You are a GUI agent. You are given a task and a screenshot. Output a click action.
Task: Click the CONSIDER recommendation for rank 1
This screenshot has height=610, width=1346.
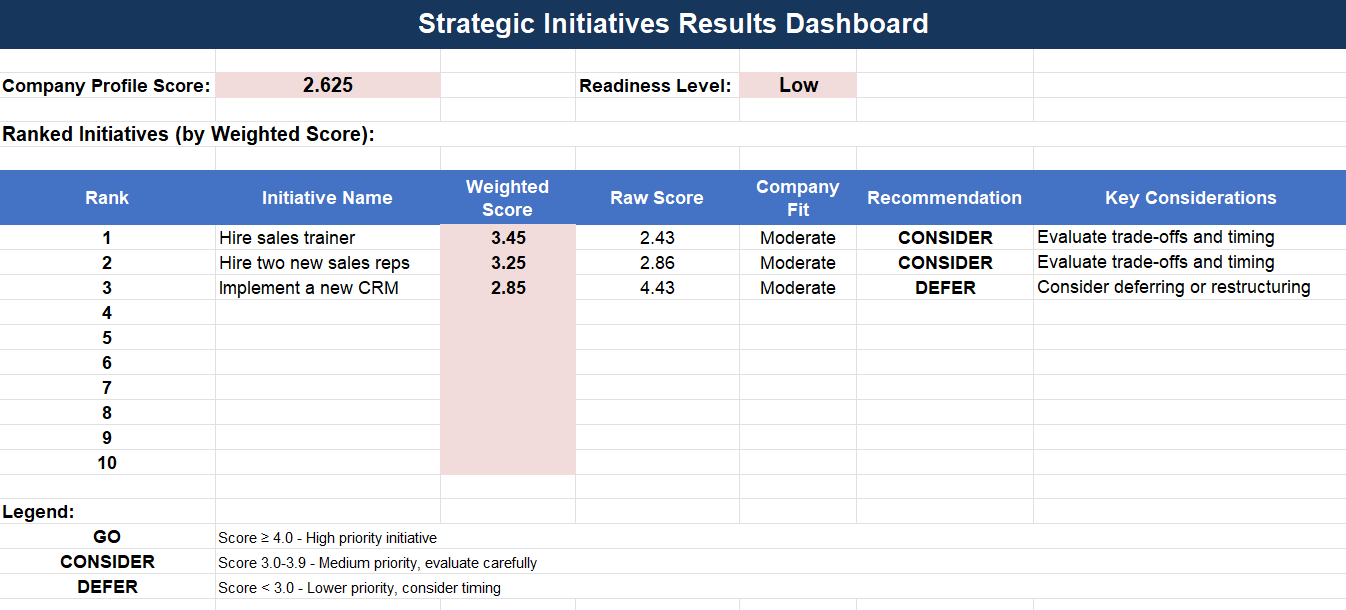pos(944,237)
